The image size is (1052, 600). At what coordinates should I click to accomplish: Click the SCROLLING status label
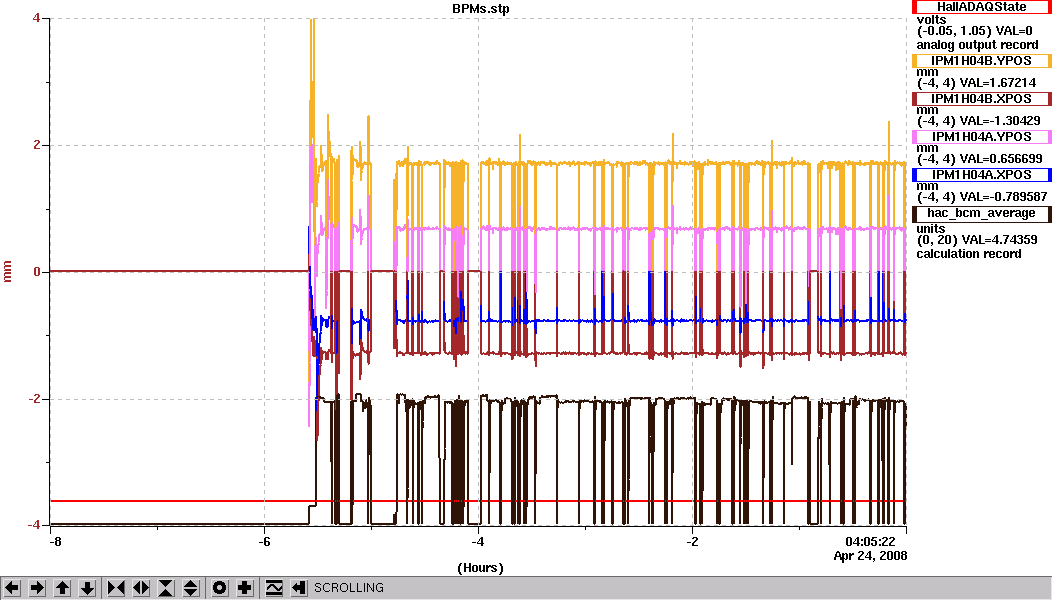(x=349, y=588)
